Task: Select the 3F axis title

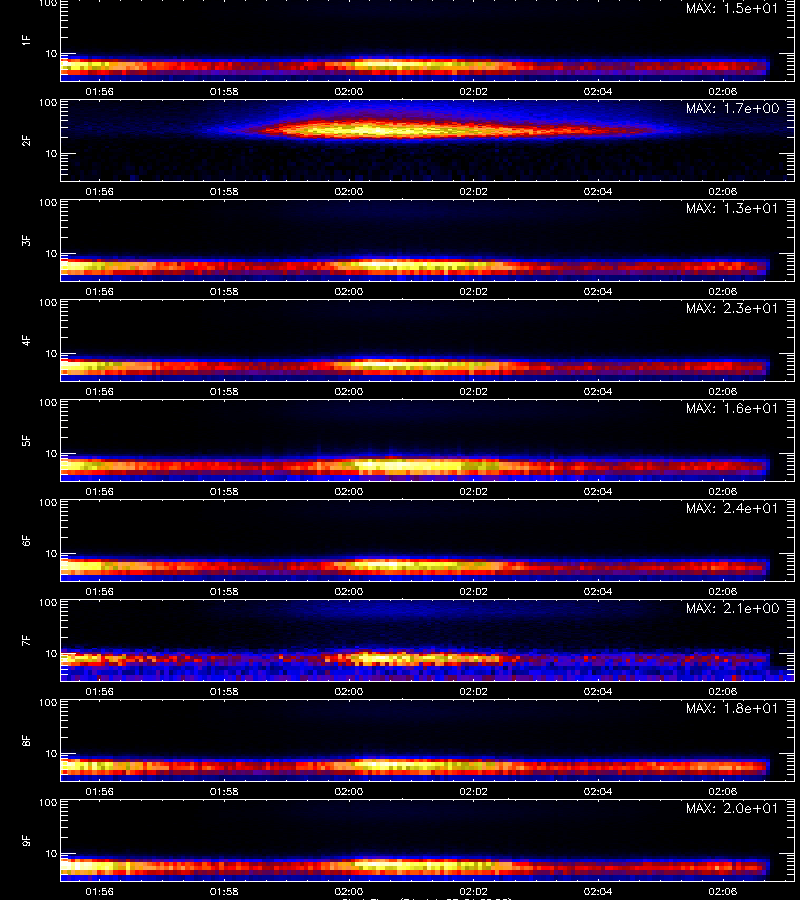Action: pyautogui.click(x=26, y=240)
